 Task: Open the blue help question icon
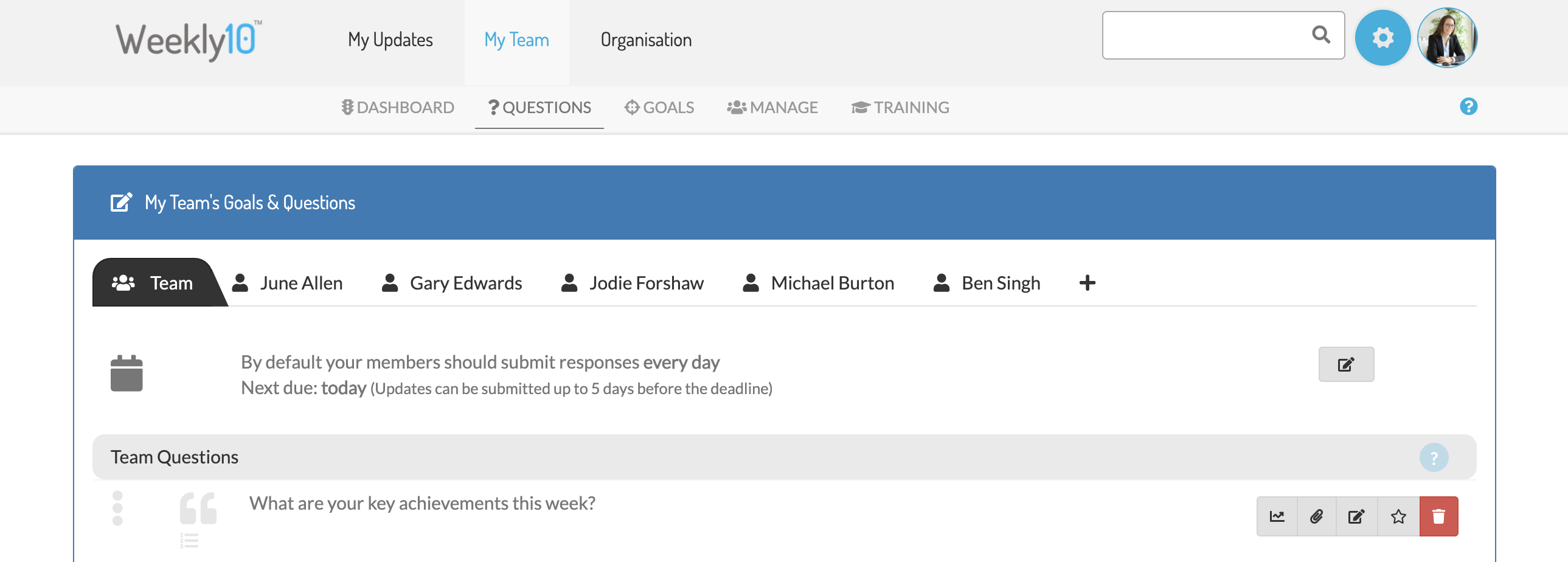point(1468,106)
